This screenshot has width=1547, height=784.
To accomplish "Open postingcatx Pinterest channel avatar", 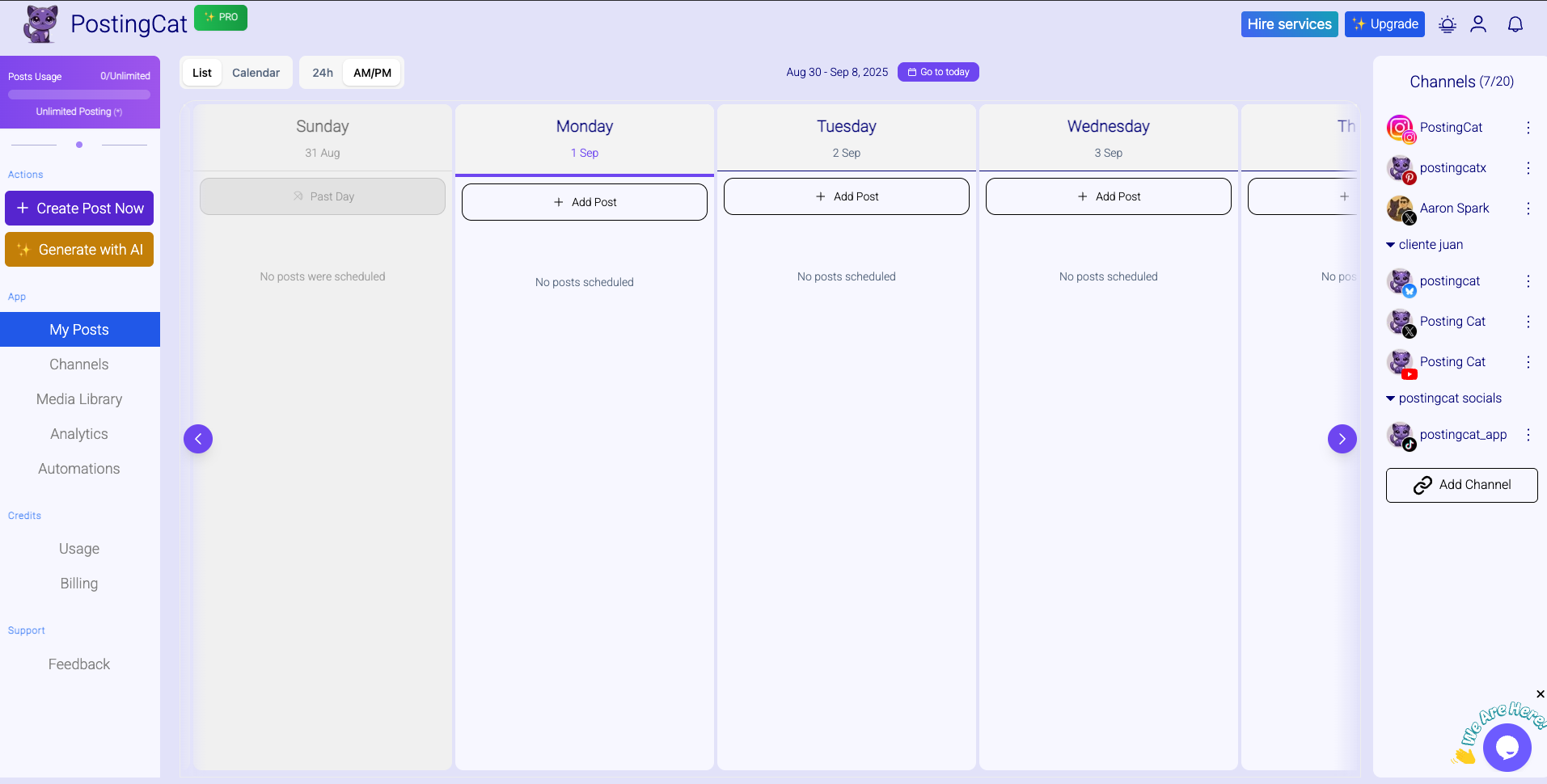I will click(x=1401, y=168).
